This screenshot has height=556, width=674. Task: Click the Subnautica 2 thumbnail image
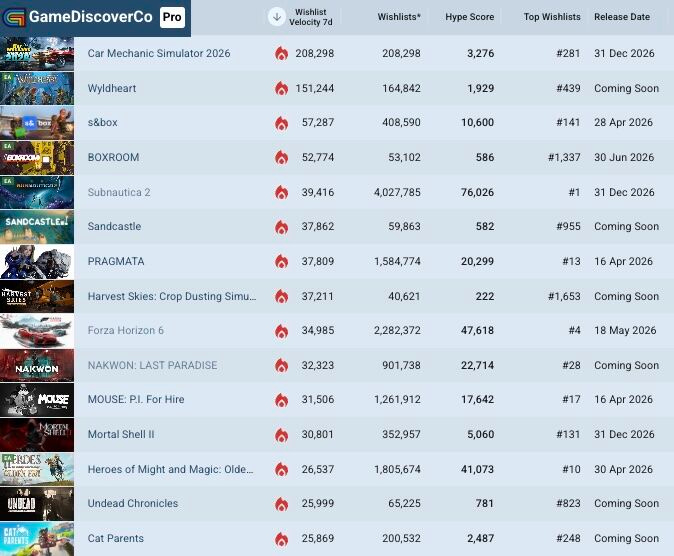point(37,192)
